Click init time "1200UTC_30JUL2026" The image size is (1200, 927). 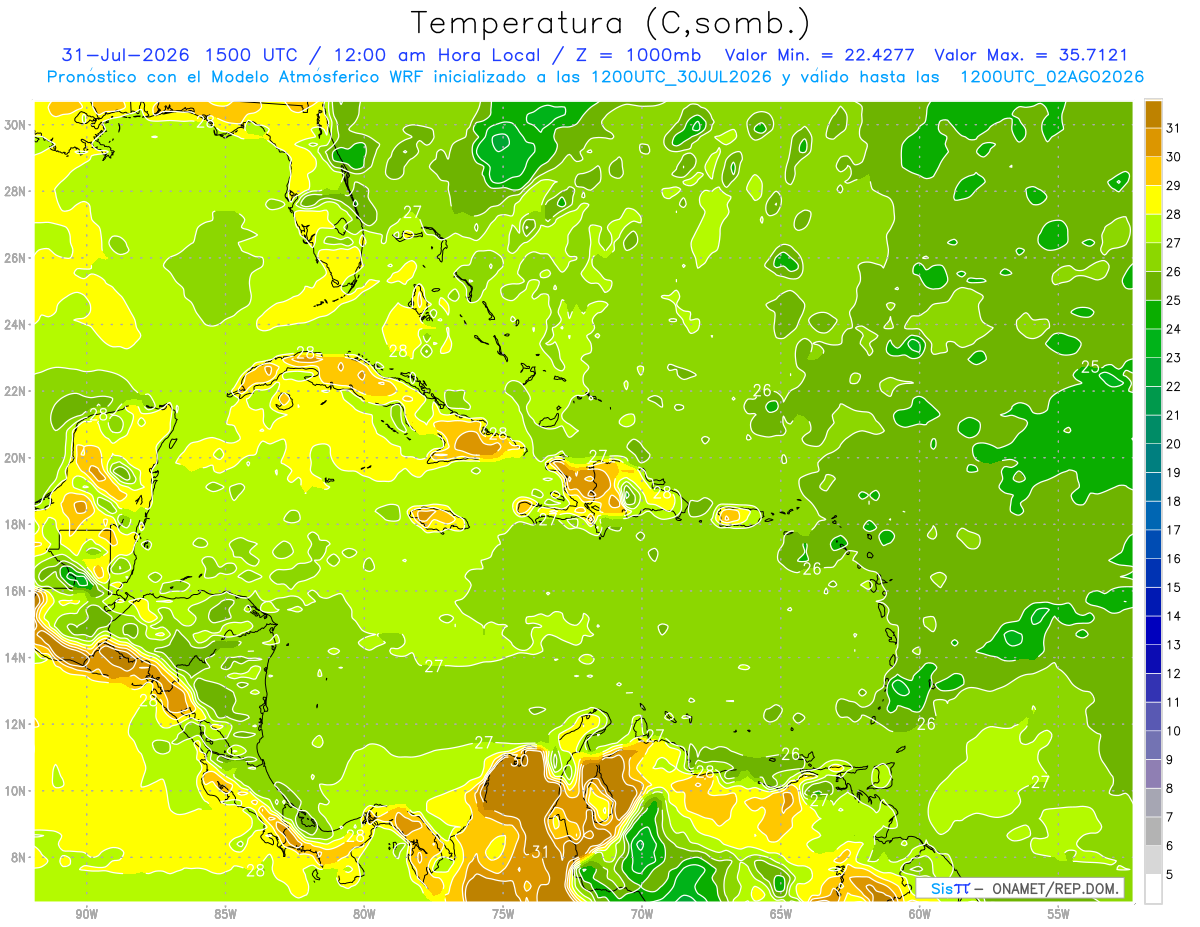(x=681, y=77)
